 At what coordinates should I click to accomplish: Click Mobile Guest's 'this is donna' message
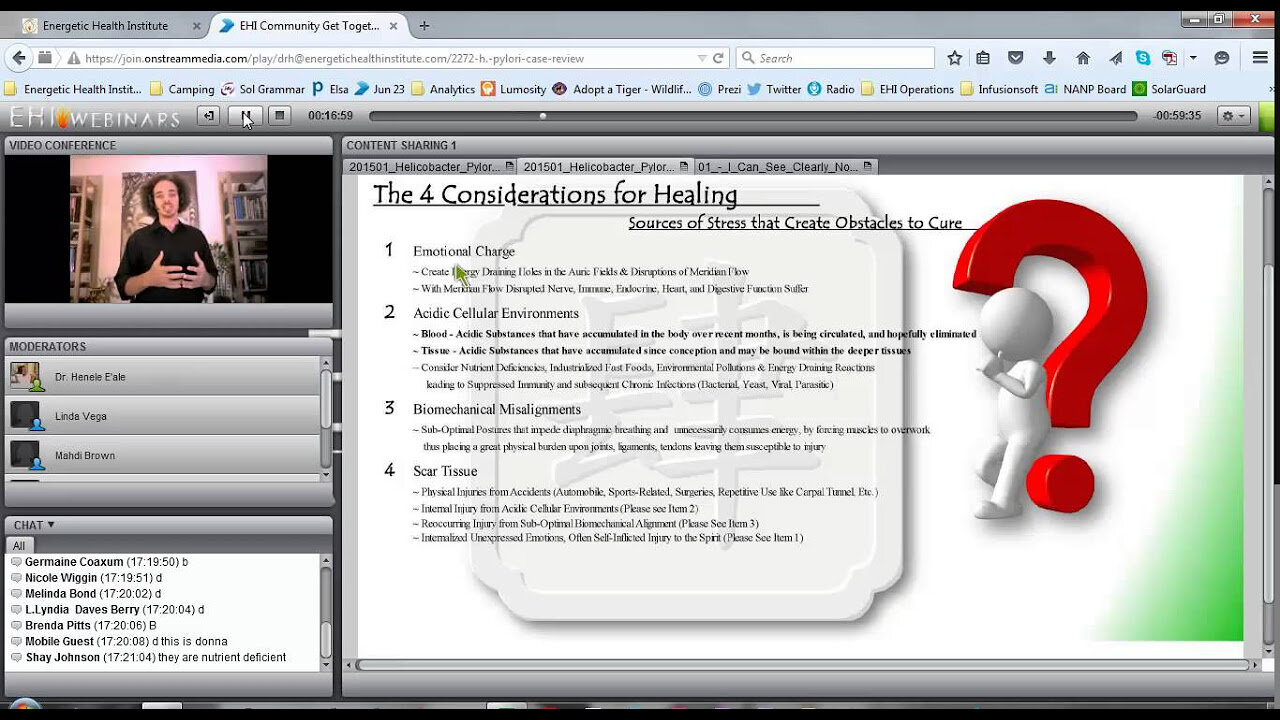click(118, 642)
